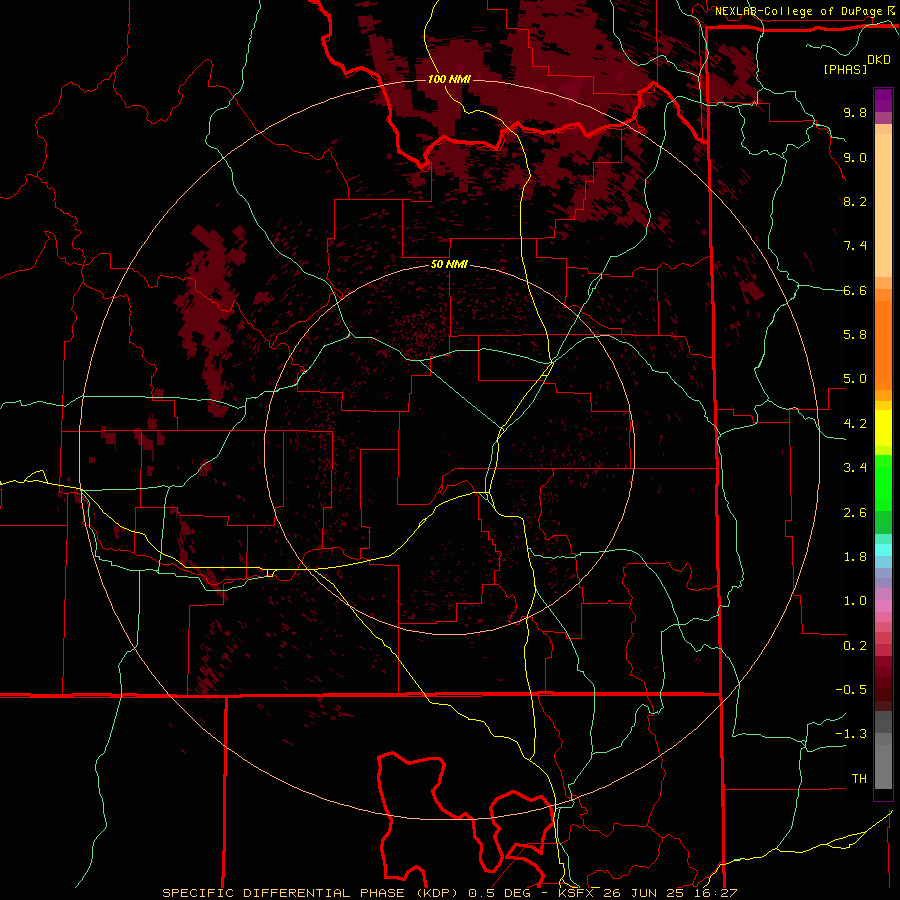
Task: Click the KSFX station identifier in the caption
Action: [576, 893]
